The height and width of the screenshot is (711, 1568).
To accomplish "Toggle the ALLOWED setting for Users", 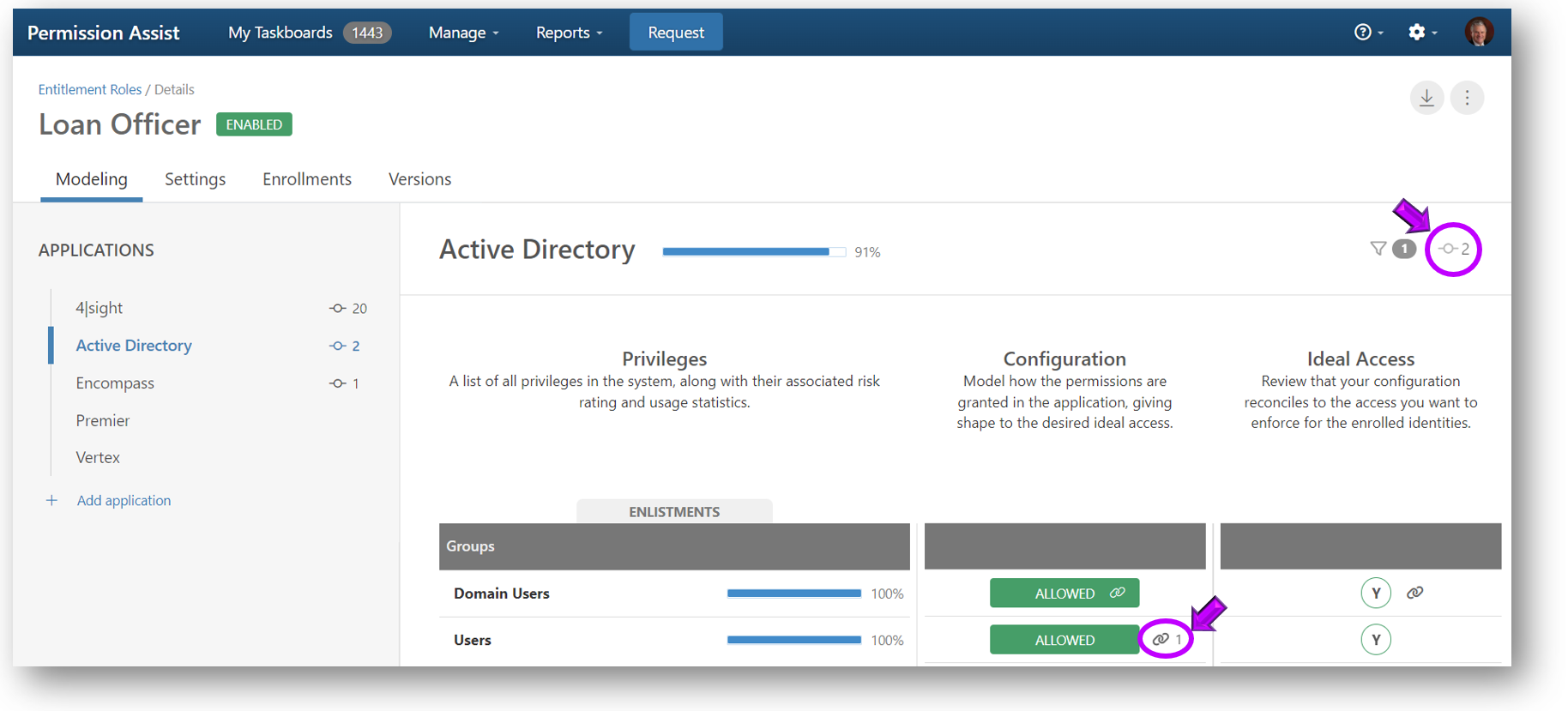I will 1064,640.
